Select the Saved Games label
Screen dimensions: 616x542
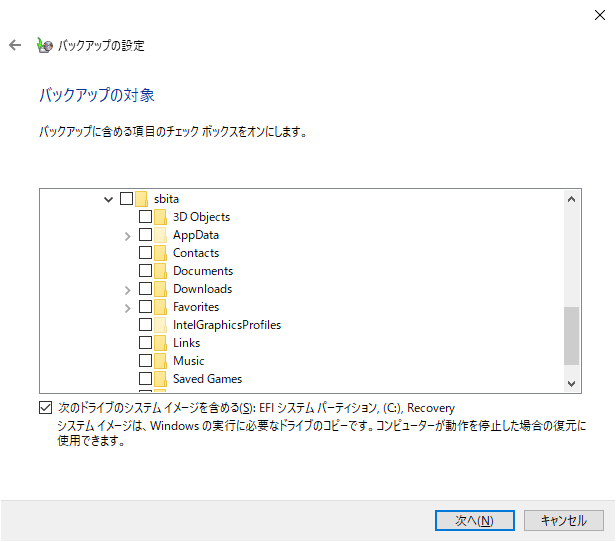tap(207, 379)
